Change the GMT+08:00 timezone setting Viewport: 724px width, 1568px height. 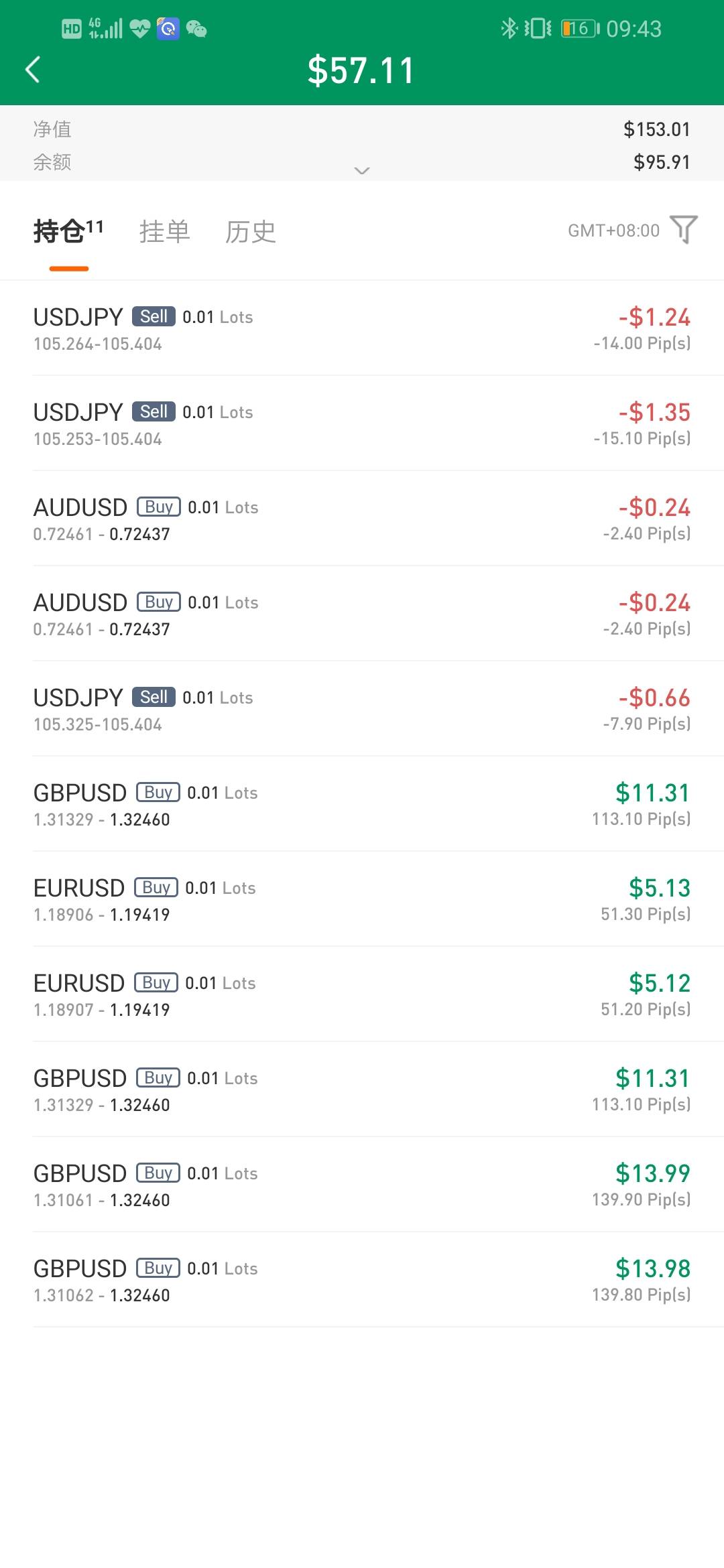click(x=613, y=231)
